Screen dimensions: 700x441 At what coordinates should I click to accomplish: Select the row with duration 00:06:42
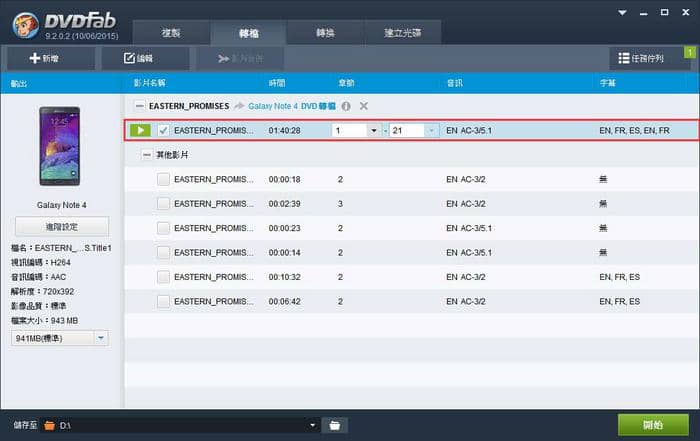tap(412, 302)
